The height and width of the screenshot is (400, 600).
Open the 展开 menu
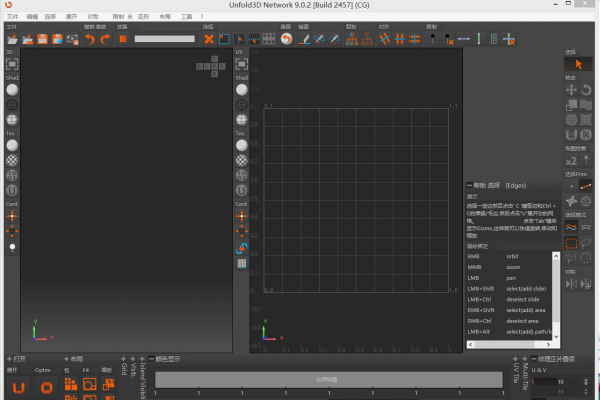coord(71,16)
